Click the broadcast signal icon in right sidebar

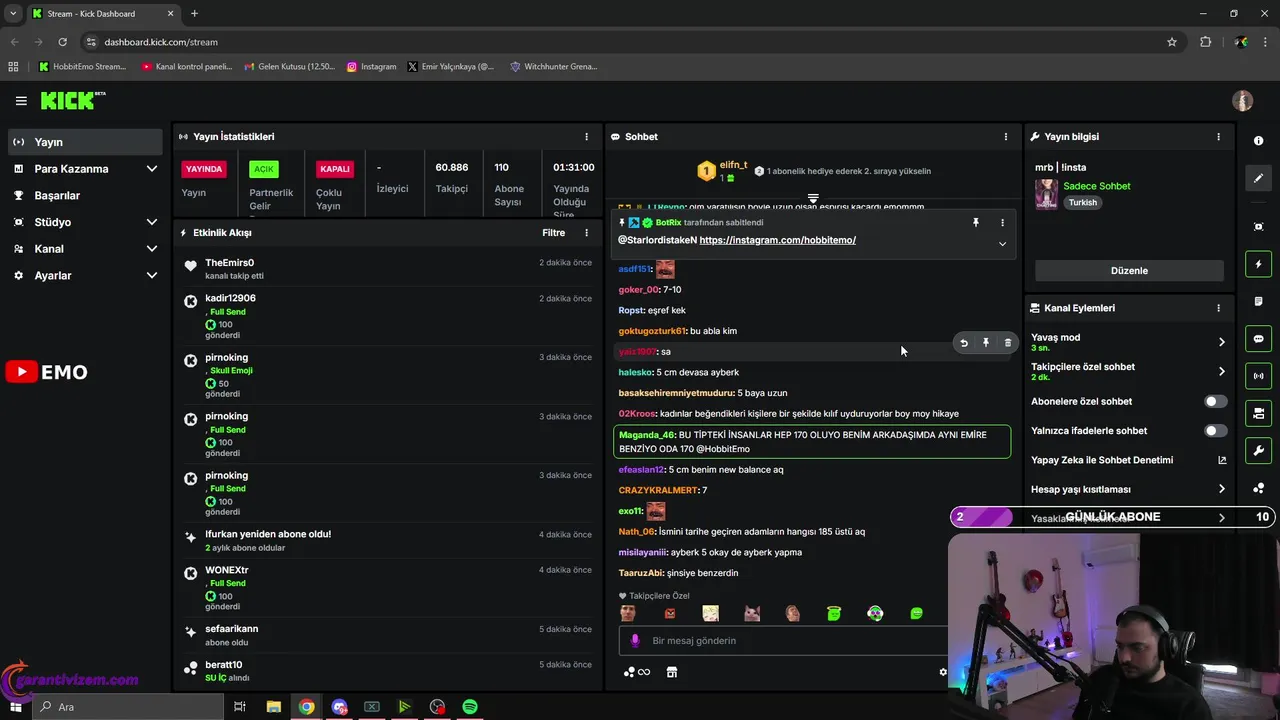point(1258,376)
